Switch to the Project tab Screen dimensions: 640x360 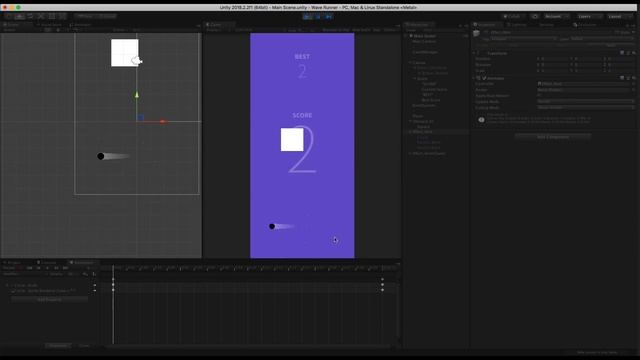(x=14, y=262)
